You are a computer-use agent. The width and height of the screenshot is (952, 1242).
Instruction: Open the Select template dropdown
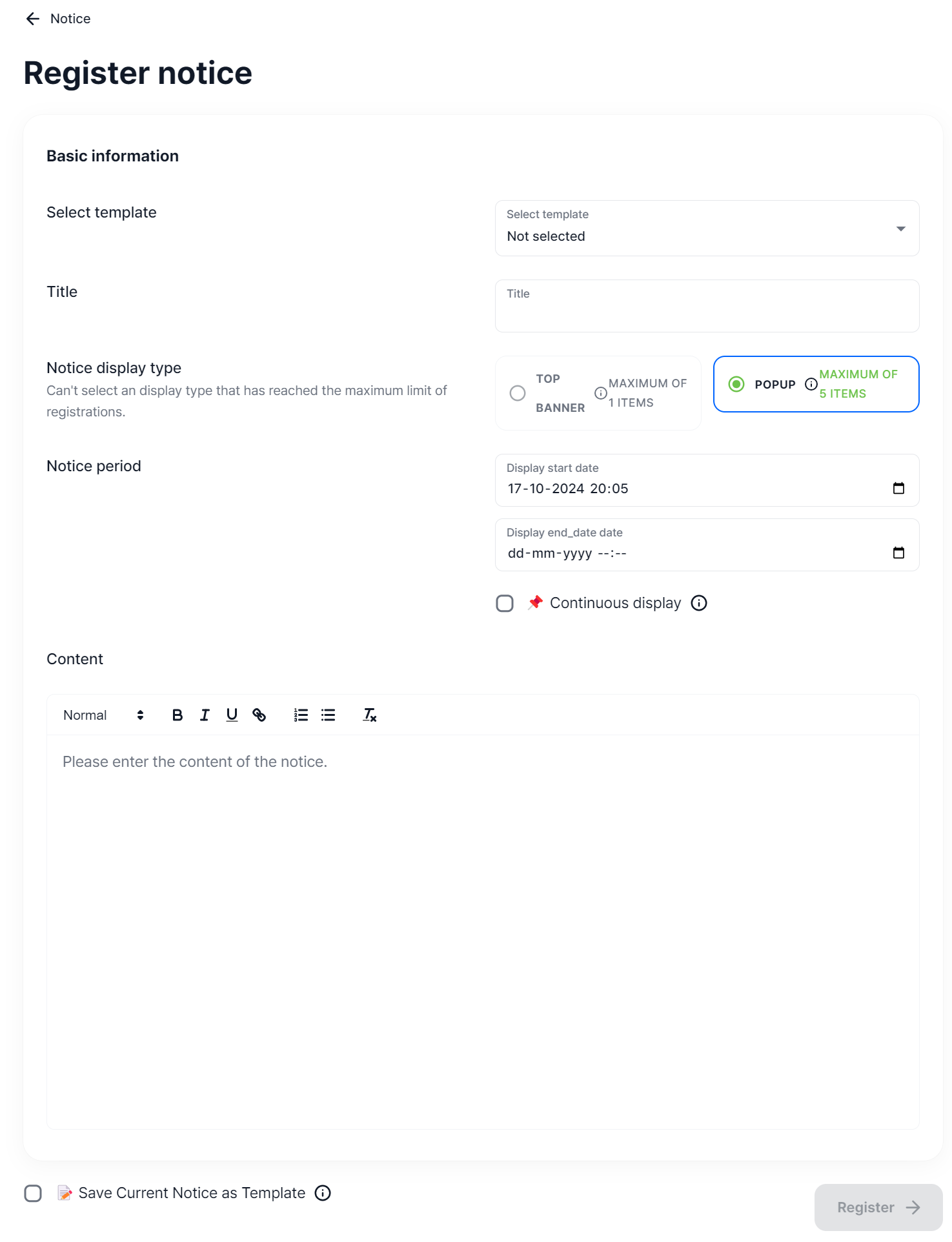[x=707, y=229]
